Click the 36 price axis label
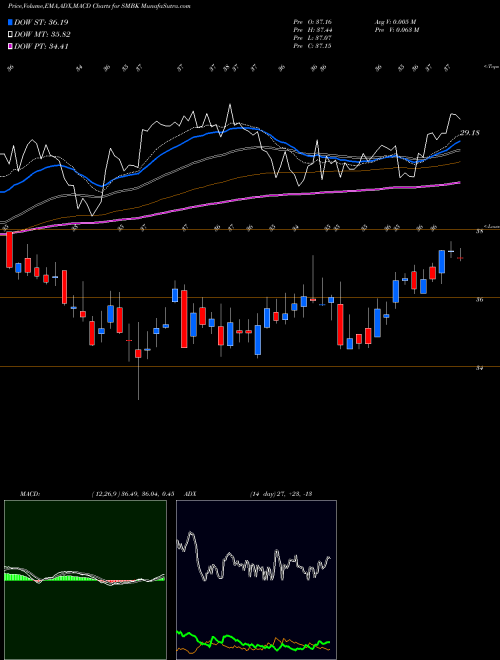The height and width of the screenshot is (660, 500). click(479, 300)
